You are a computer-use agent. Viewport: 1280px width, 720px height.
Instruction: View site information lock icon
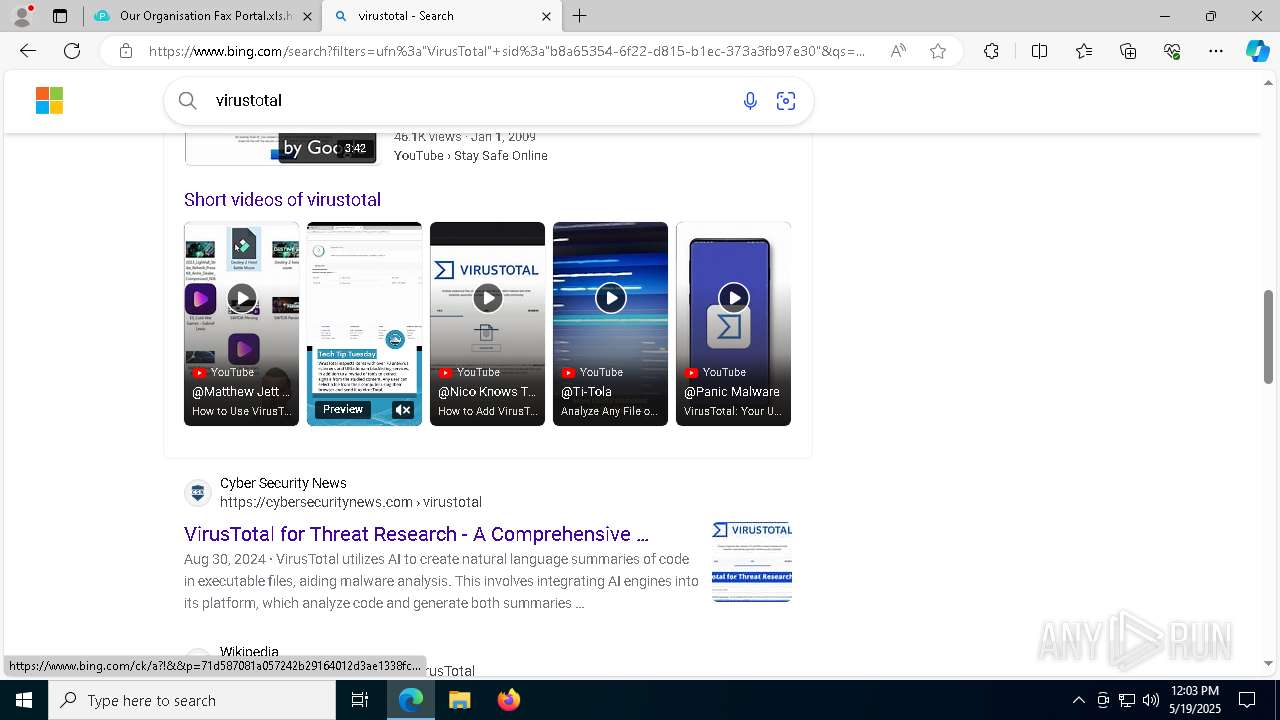pos(126,51)
